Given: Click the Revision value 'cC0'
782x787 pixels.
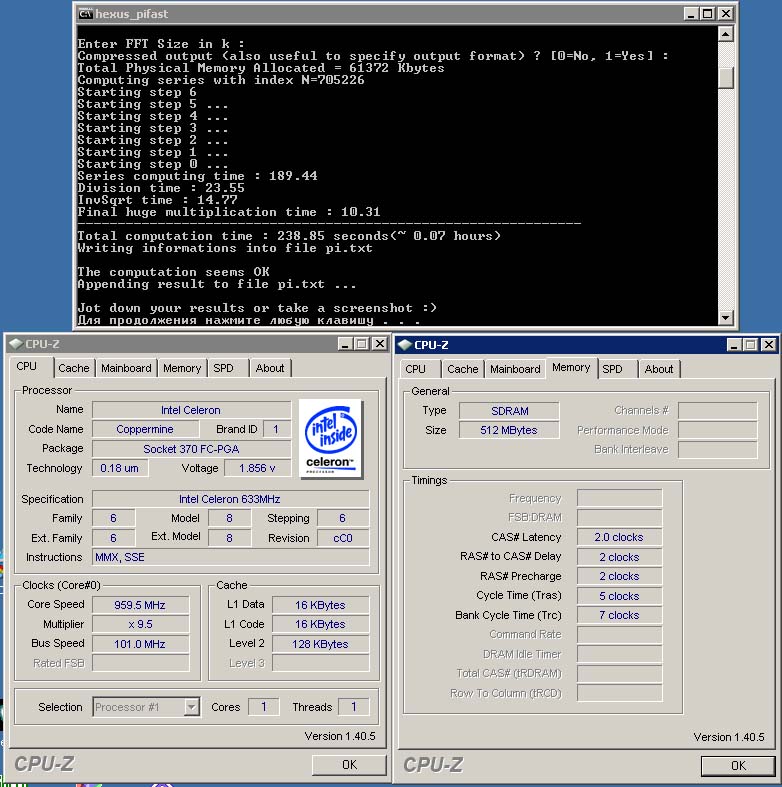Looking at the screenshot, I should tap(343, 538).
